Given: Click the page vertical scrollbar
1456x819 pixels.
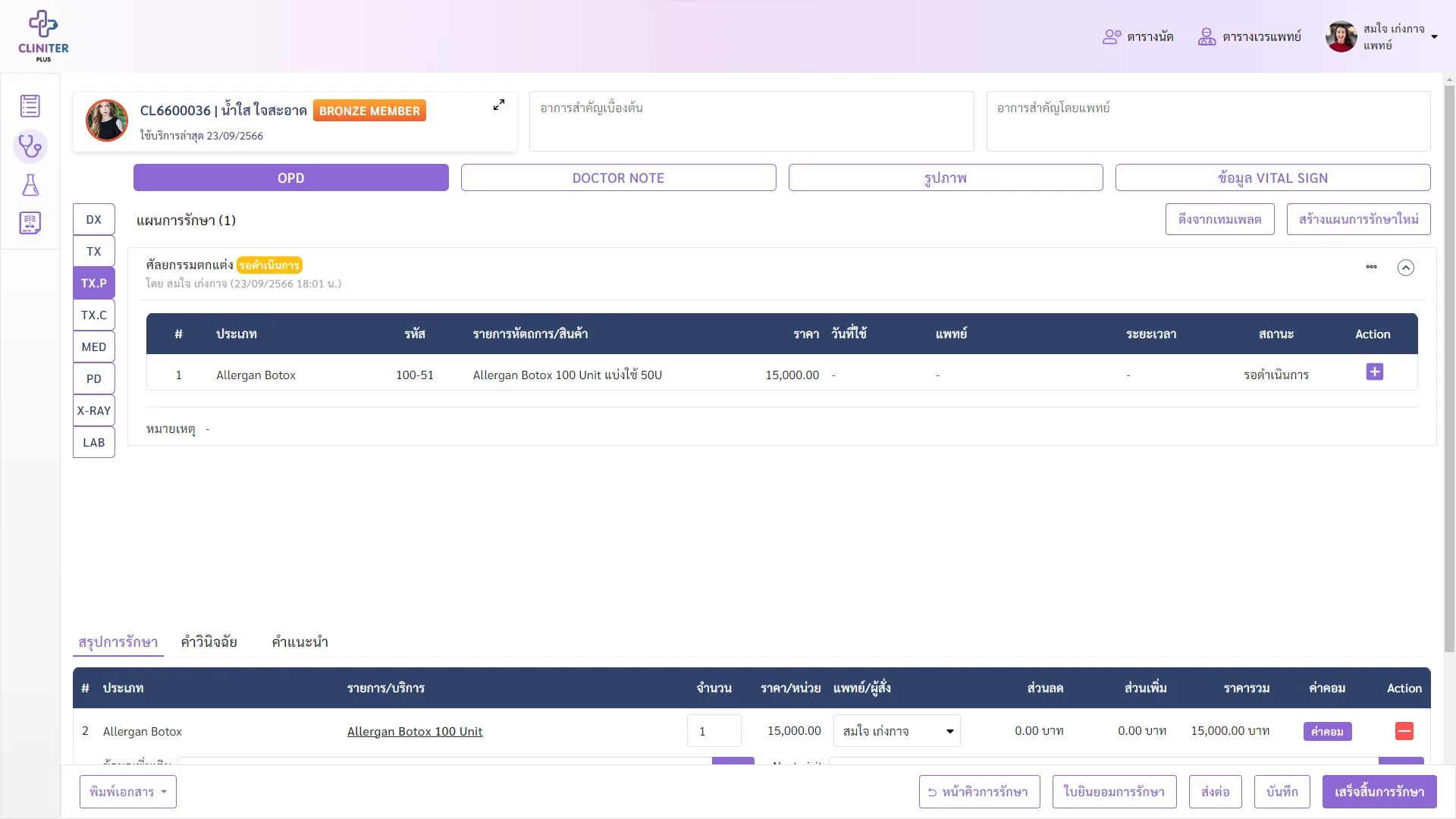Looking at the screenshot, I should 1449,364.
